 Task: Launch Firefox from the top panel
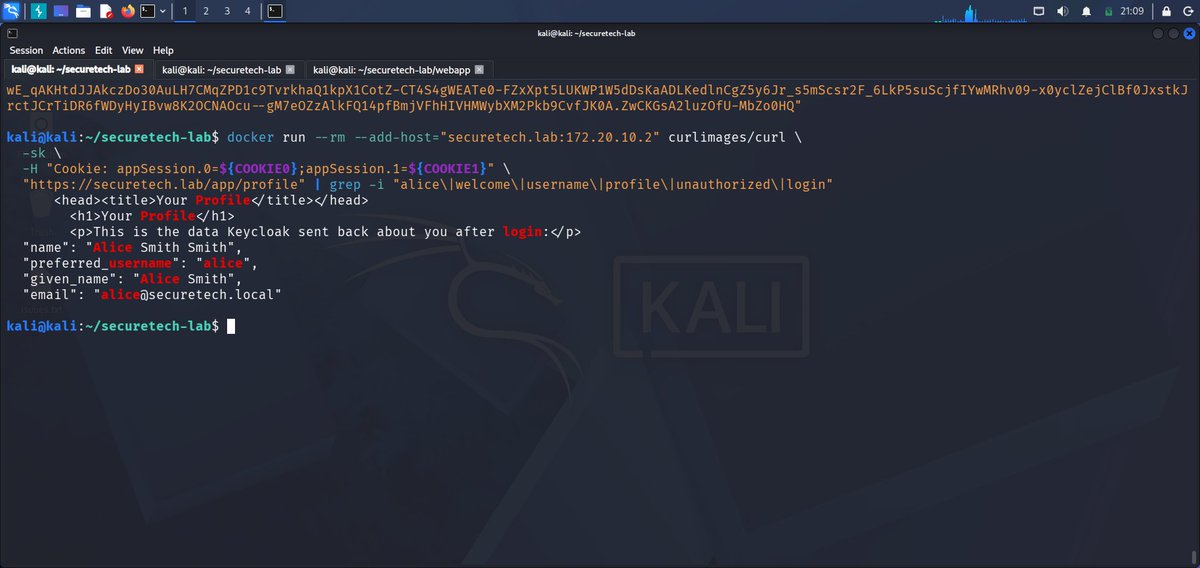tap(127, 11)
